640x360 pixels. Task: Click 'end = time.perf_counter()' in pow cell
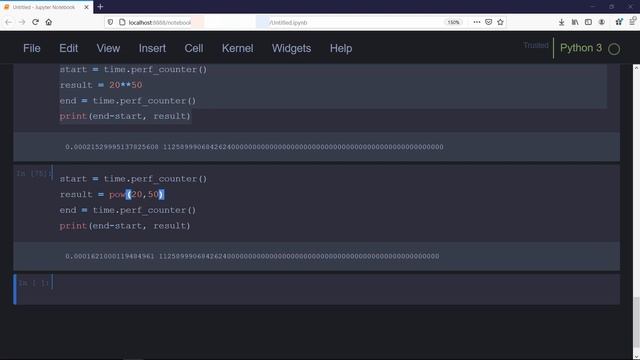pos(128,210)
